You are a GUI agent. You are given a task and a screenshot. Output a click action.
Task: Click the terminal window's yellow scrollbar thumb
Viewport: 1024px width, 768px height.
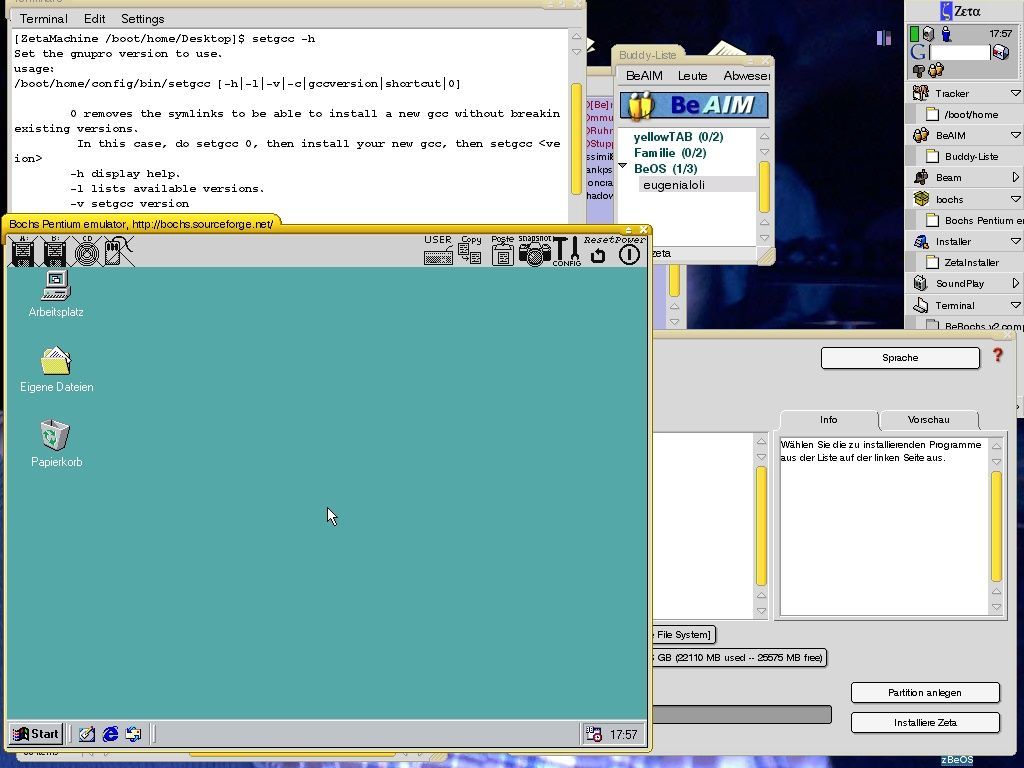tap(576, 138)
